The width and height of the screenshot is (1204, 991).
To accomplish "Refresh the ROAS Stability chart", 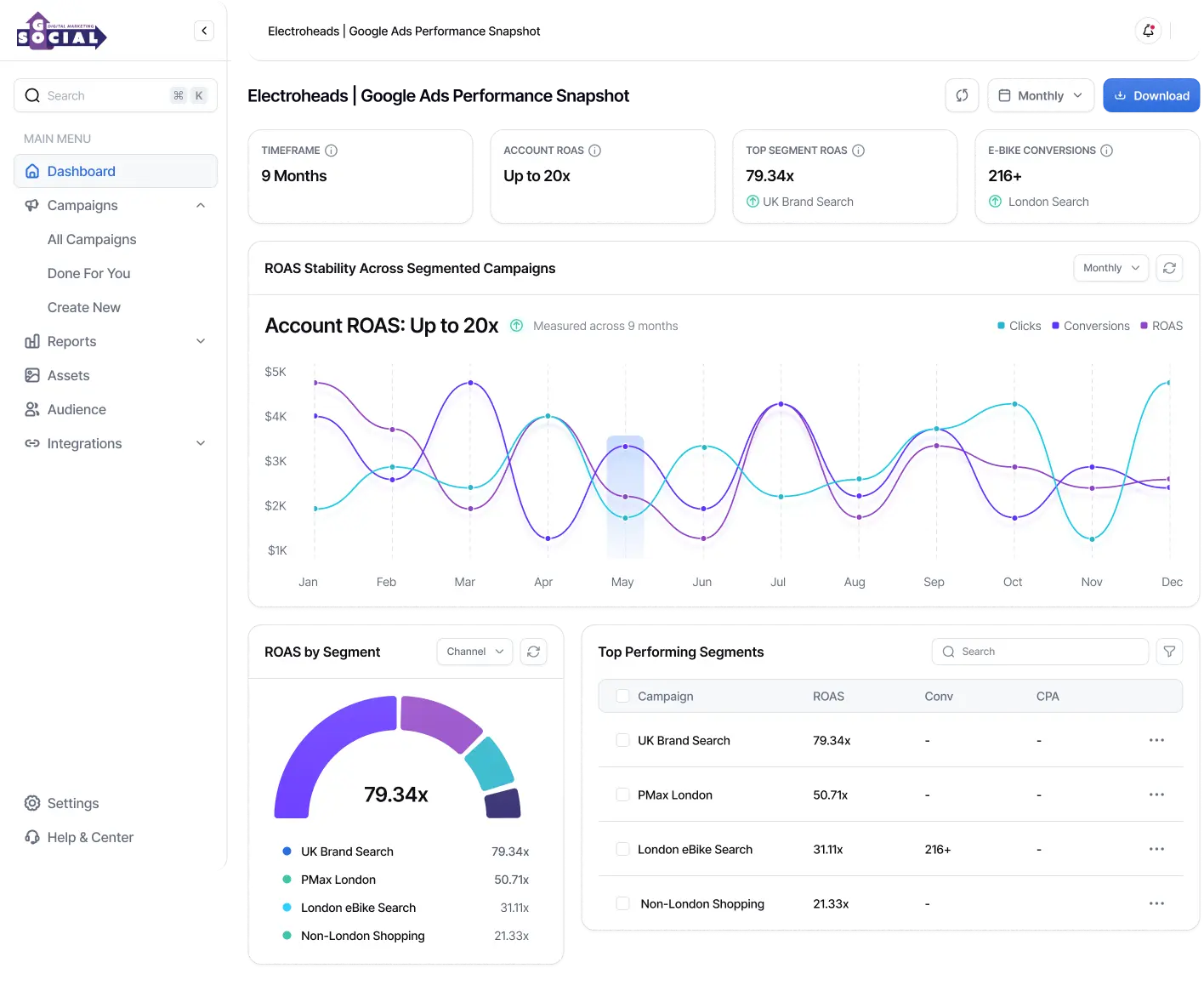I will [1169, 268].
